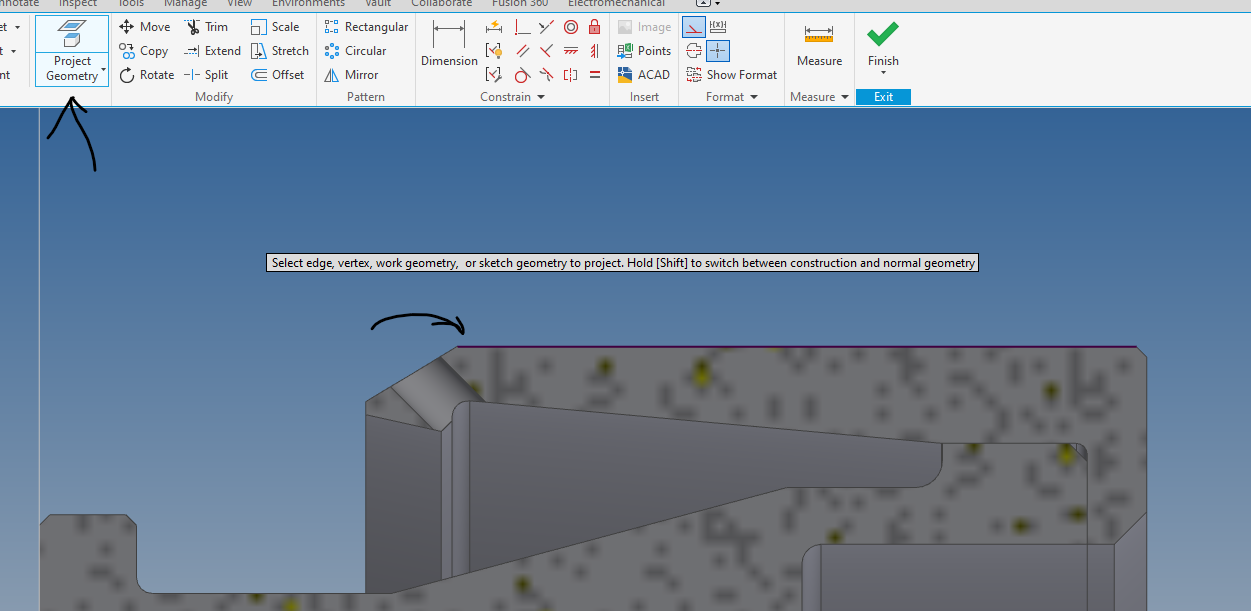Viewport: 1251px width, 611px height.
Task: Activate the Trim tool
Action: coord(209,26)
